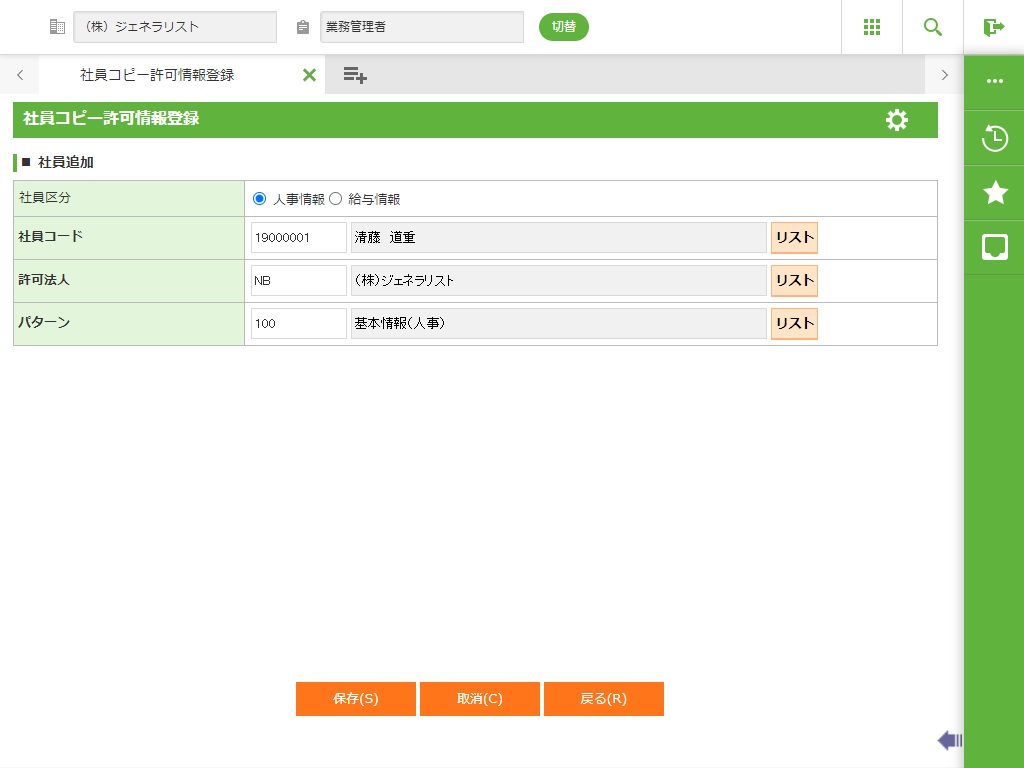This screenshot has width=1024, height=768.
Task: Focus the 社員コード field 19000001
Action: point(298,238)
